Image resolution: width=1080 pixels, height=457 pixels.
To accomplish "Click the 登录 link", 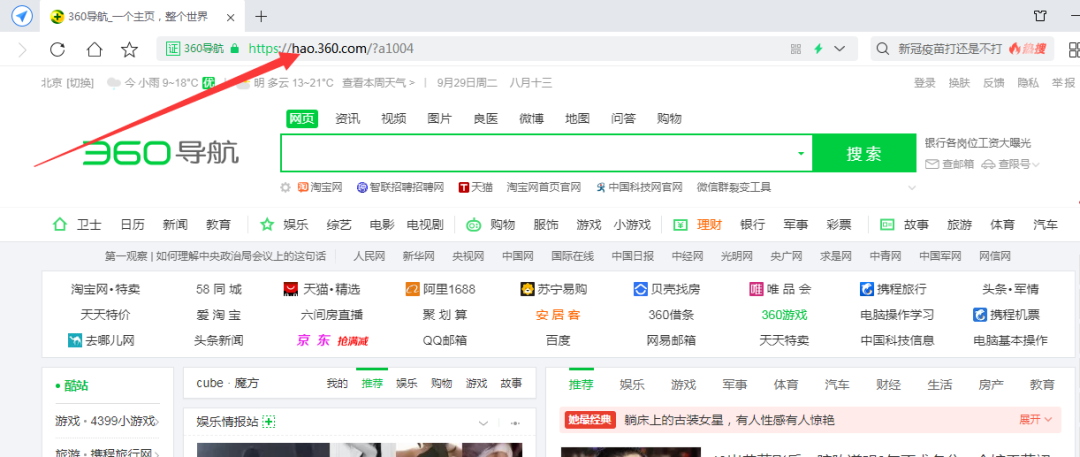I will pos(924,83).
